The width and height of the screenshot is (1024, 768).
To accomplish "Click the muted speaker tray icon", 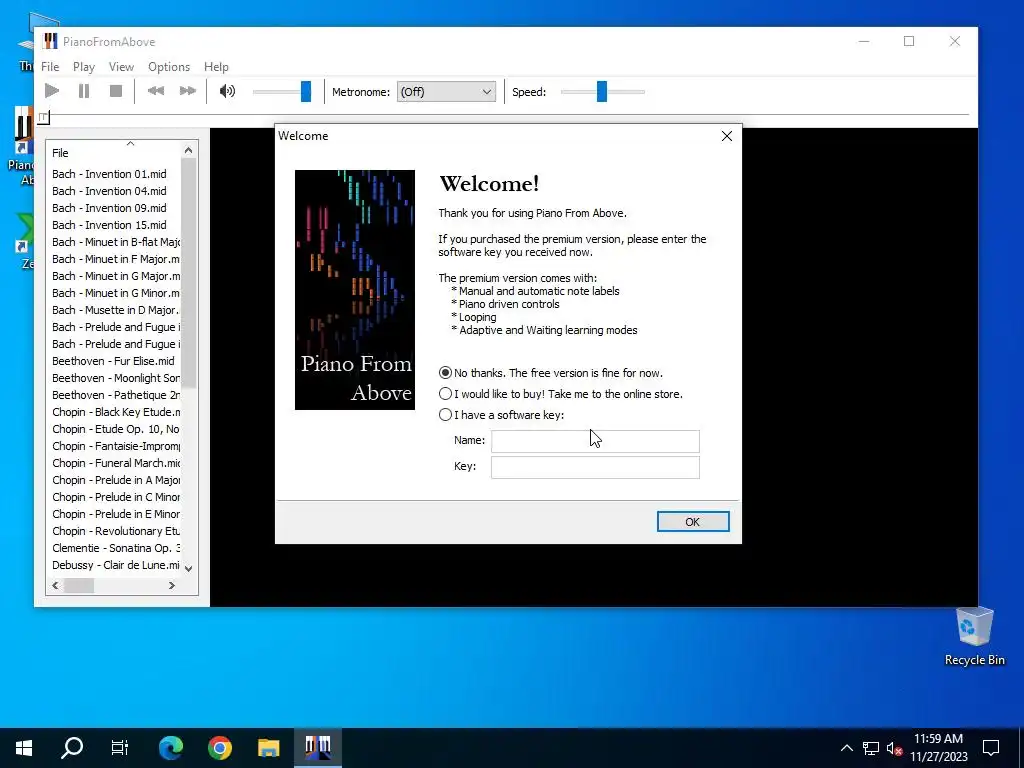I will tap(894, 748).
